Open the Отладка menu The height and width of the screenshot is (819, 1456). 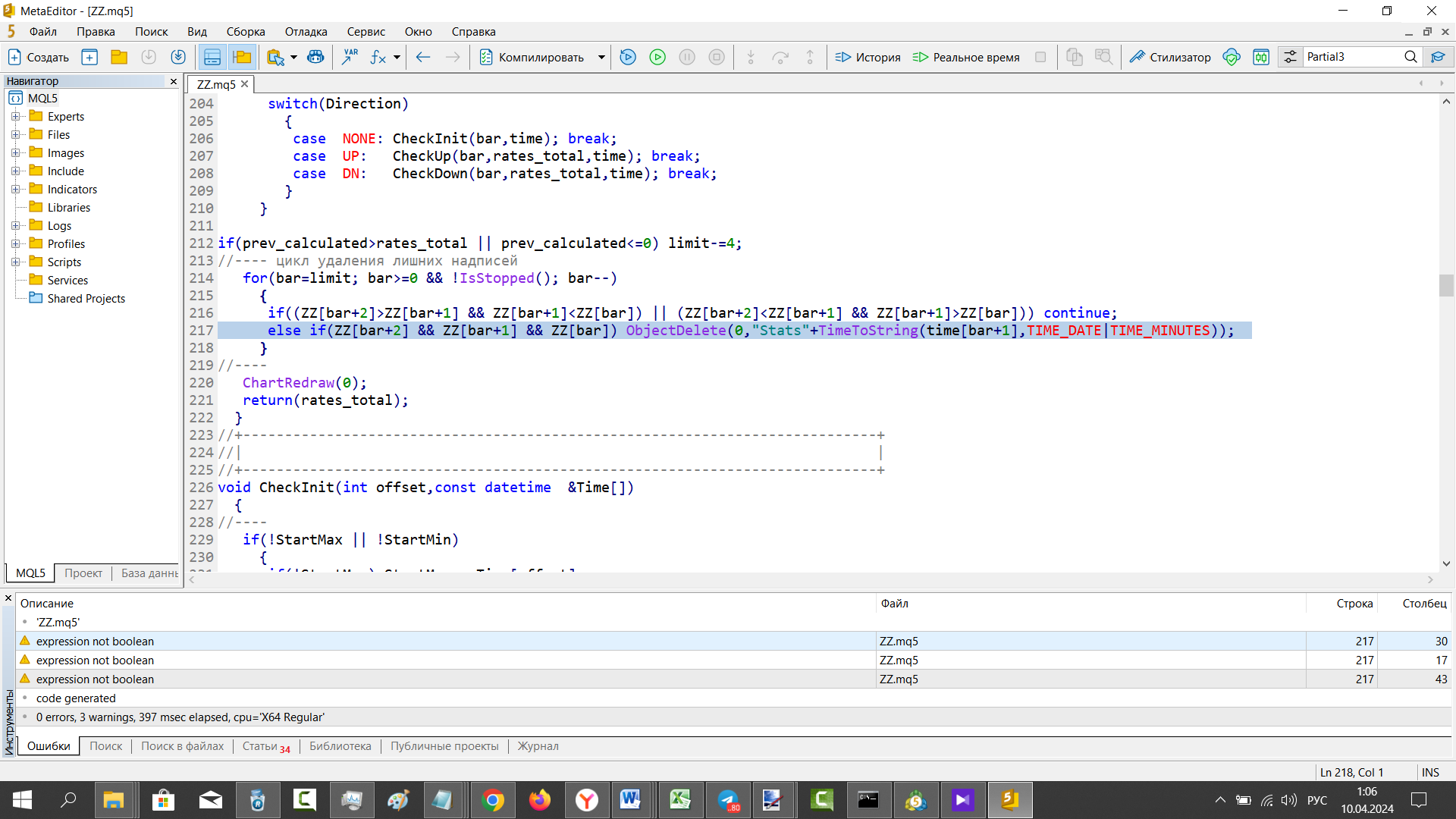[306, 31]
